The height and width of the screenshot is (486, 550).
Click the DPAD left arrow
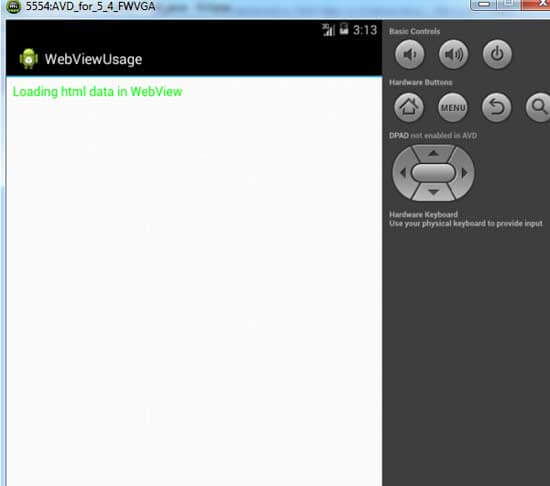point(403,173)
